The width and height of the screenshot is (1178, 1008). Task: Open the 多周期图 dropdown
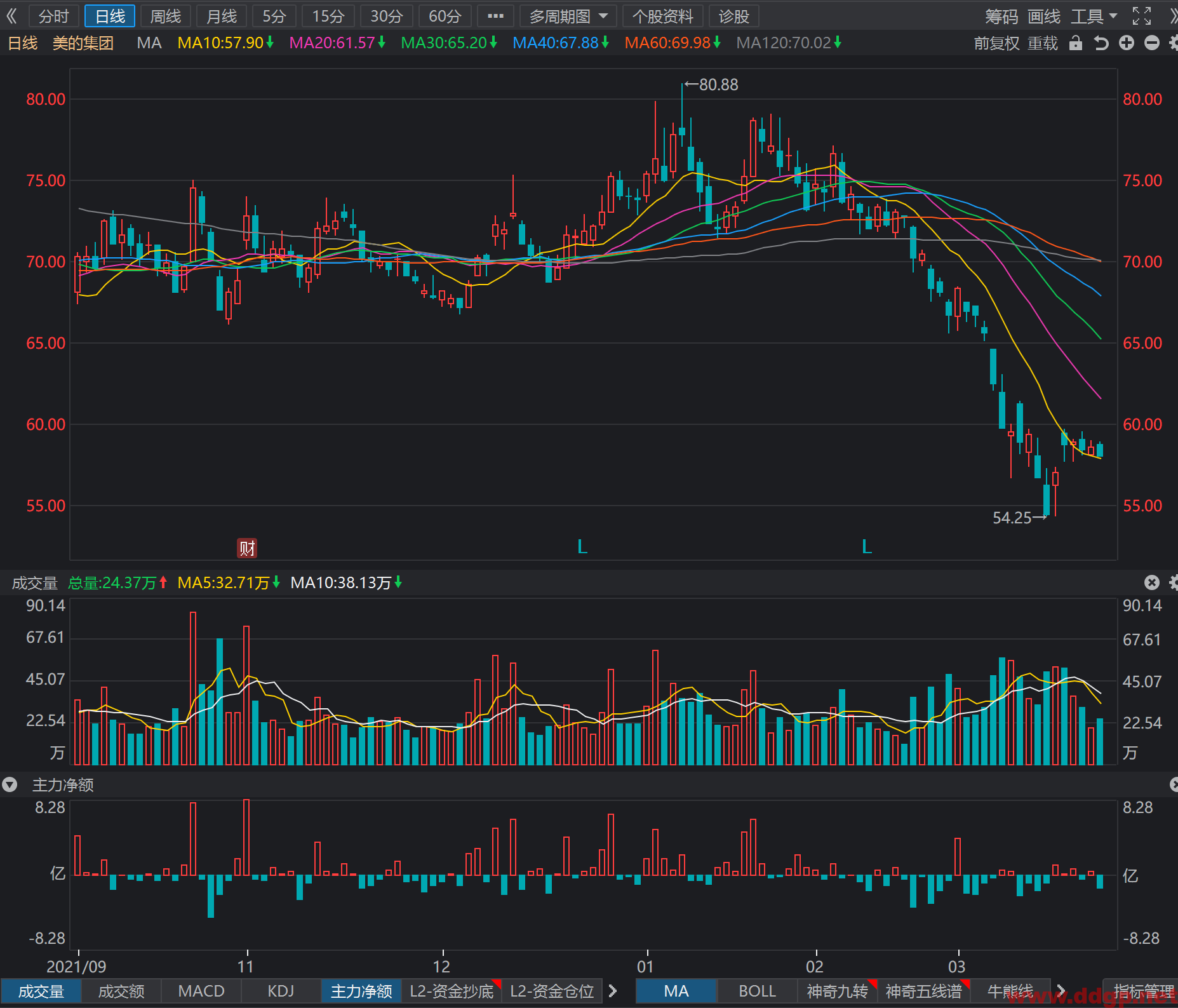pyautogui.click(x=568, y=16)
